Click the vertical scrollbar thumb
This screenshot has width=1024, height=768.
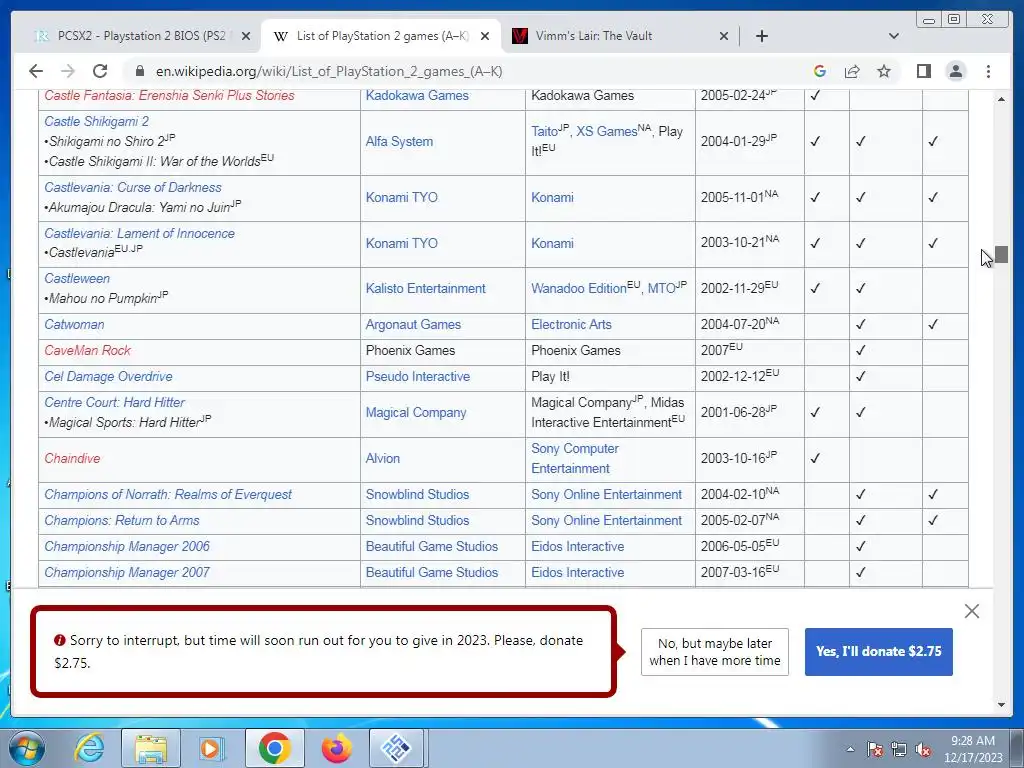(x=1002, y=255)
